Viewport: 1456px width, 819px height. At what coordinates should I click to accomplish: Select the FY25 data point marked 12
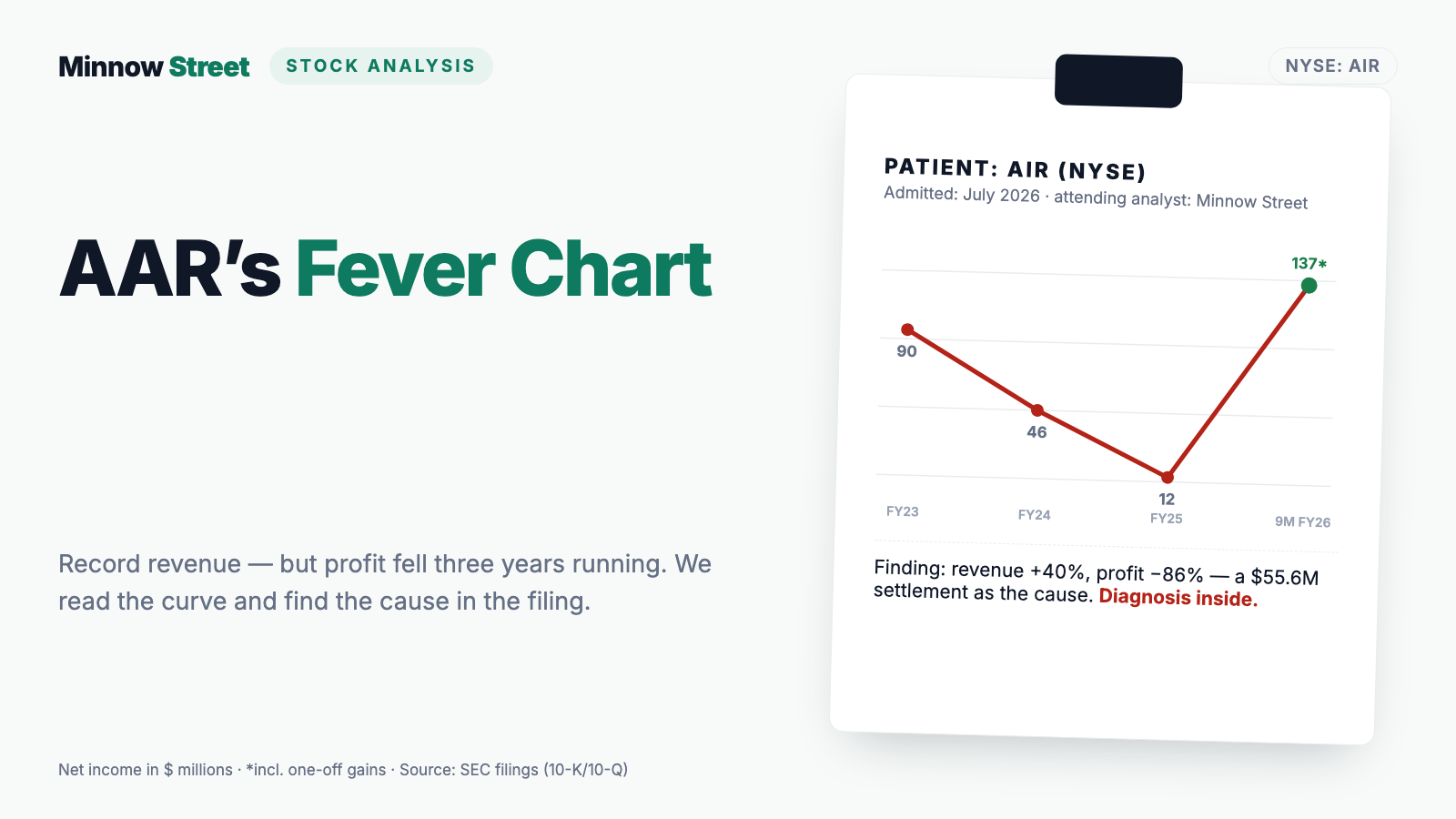point(1168,477)
